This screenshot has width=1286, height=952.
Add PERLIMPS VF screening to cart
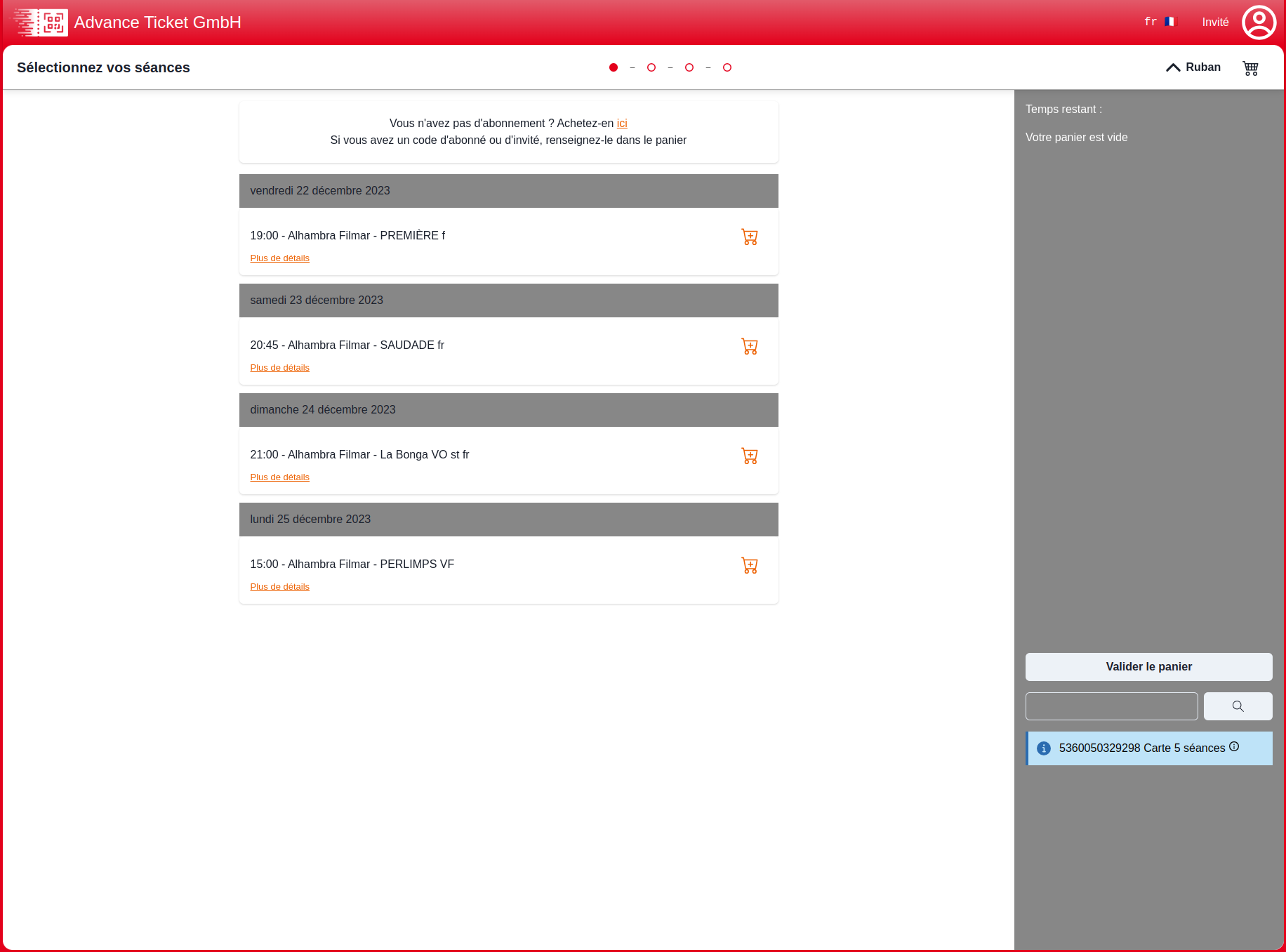tap(749, 566)
